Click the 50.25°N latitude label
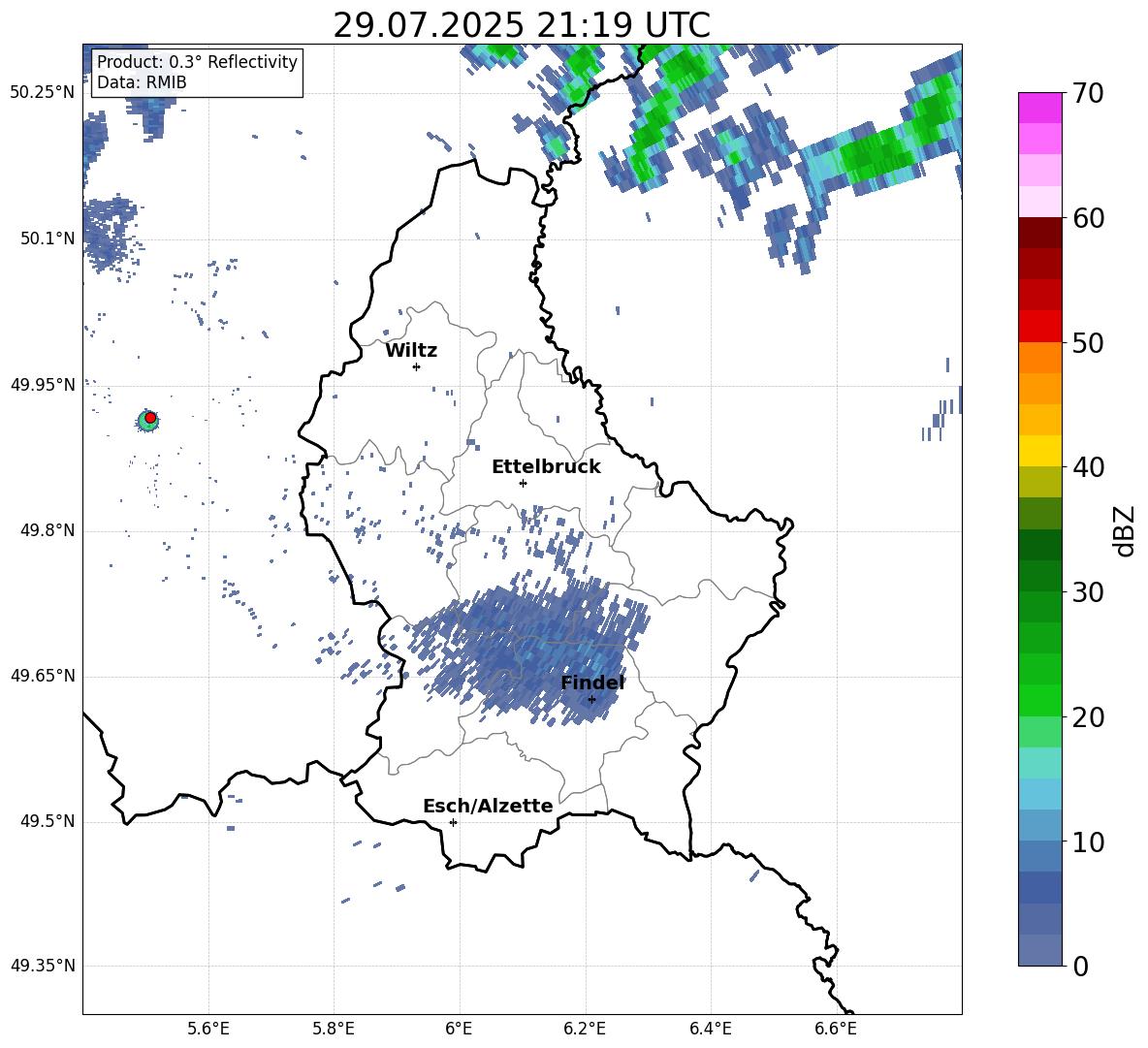Image resolution: width=1148 pixels, height=1048 pixels. [x=43, y=93]
